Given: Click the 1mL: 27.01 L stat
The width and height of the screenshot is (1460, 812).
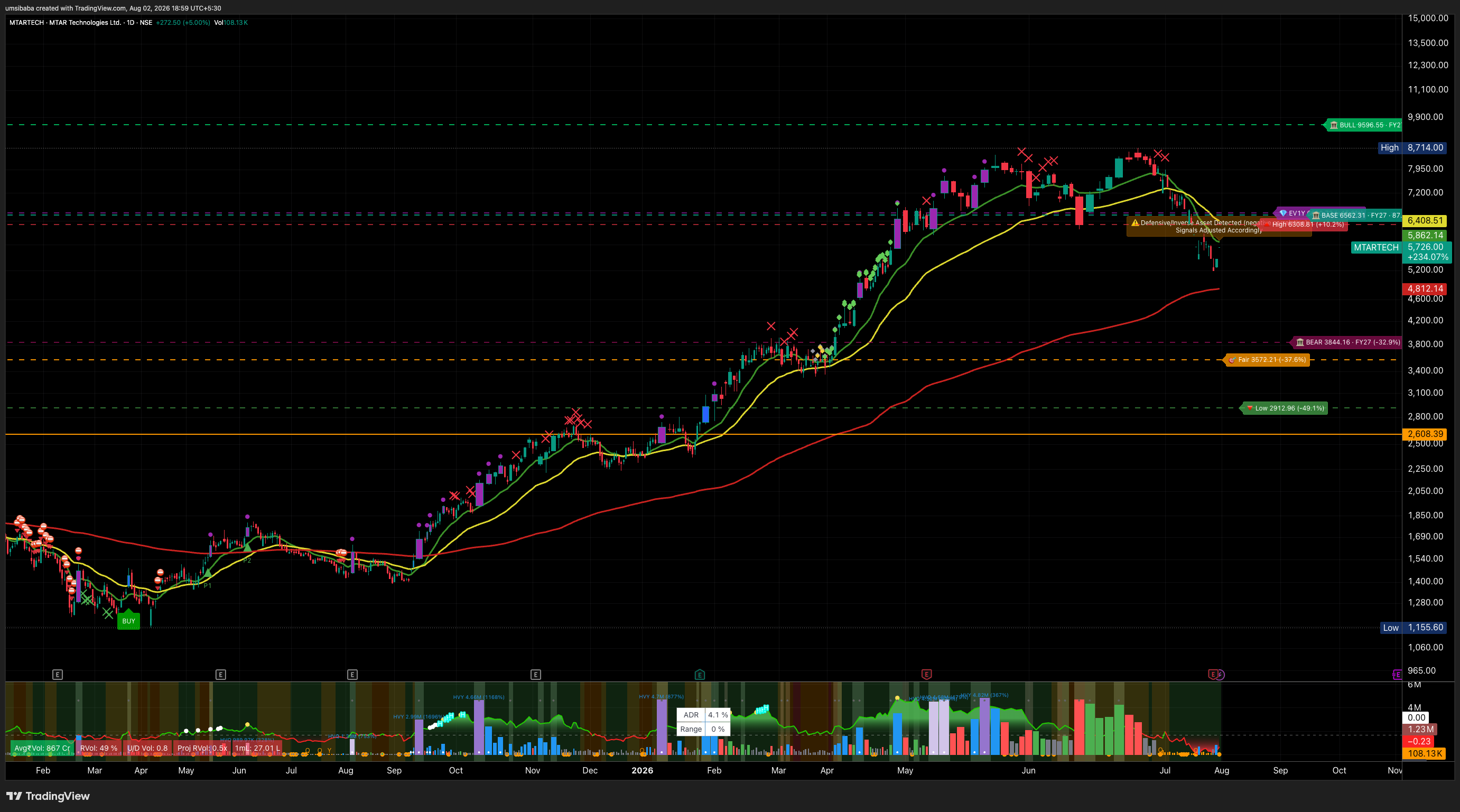Looking at the screenshot, I should click(x=257, y=748).
